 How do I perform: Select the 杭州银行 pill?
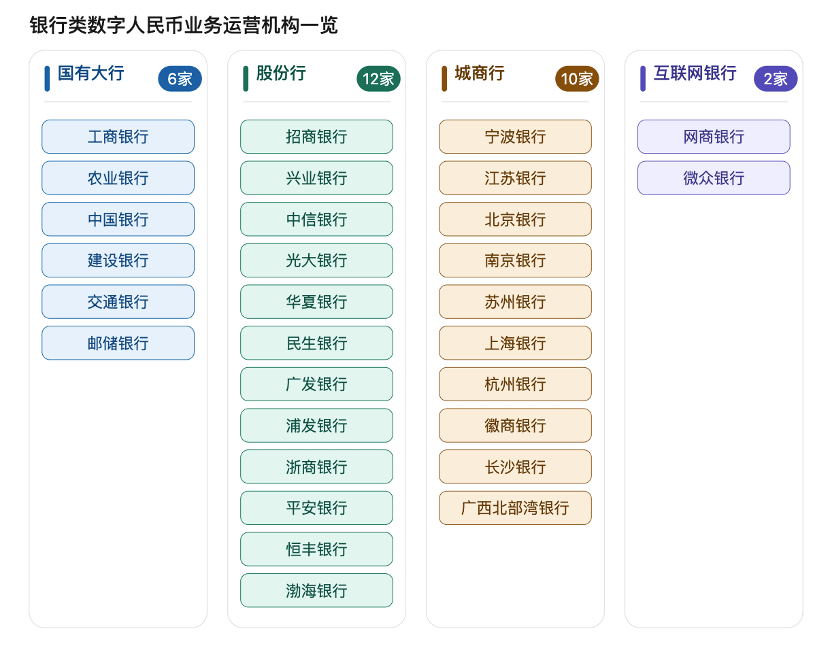click(x=515, y=384)
